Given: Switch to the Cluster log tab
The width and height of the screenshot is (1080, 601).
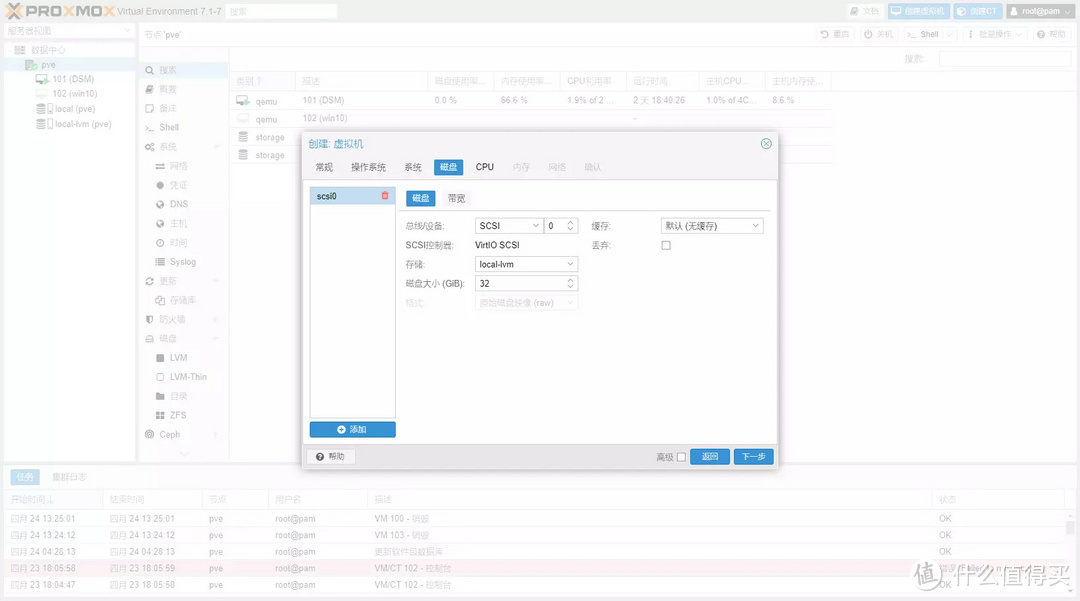Looking at the screenshot, I should click(x=69, y=477).
